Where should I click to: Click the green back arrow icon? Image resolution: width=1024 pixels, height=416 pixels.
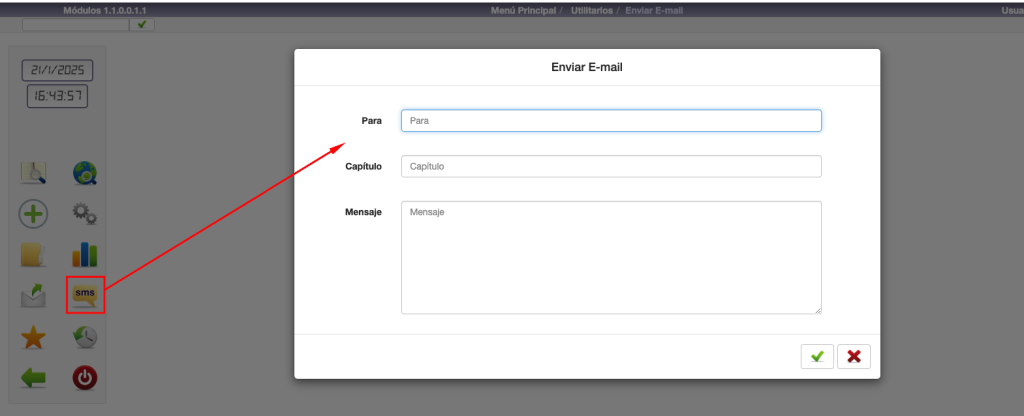point(34,379)
